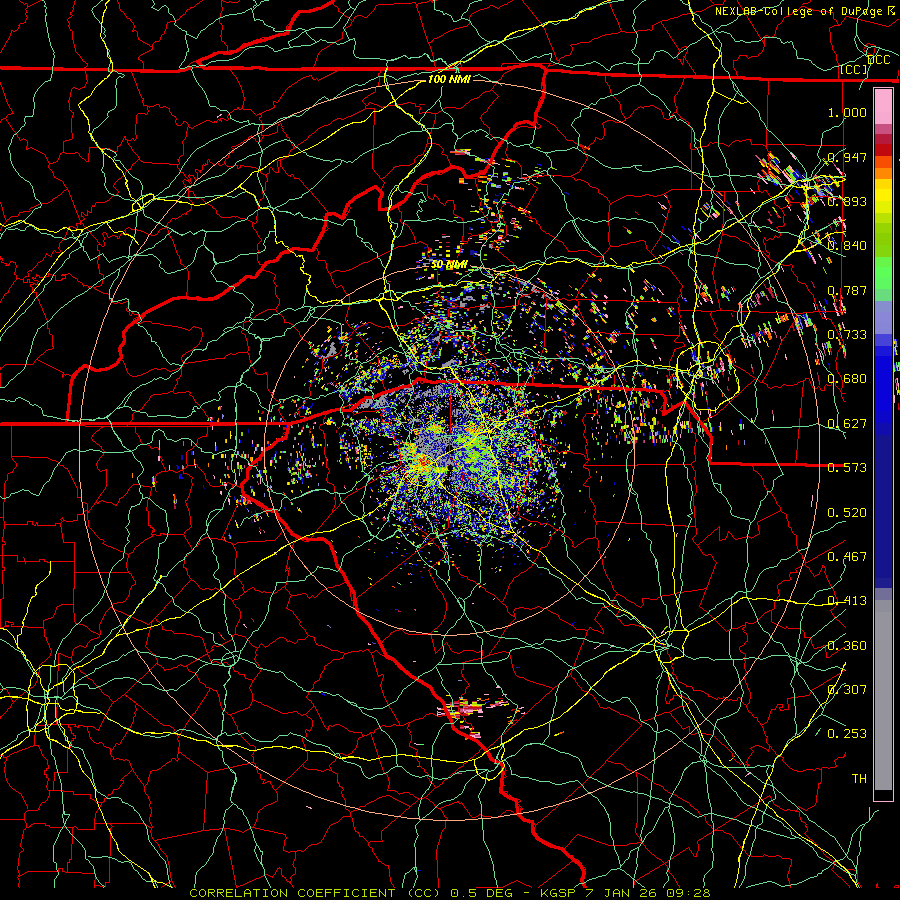Viewport: 900px width, 900px height.
Task: Click the 7 JAN 26 date in the caption
Action: tap(622, 893)
